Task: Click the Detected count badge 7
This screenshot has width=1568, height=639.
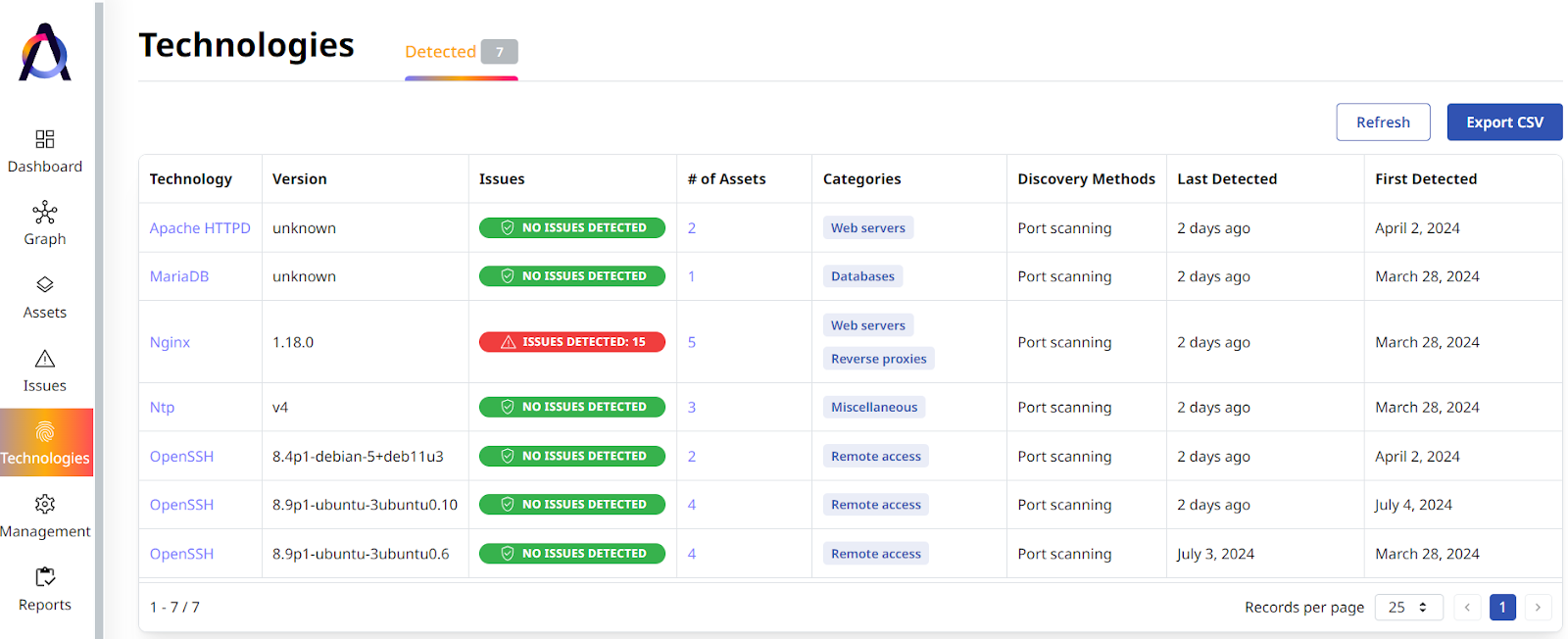Action: click(x=500, y=52)
